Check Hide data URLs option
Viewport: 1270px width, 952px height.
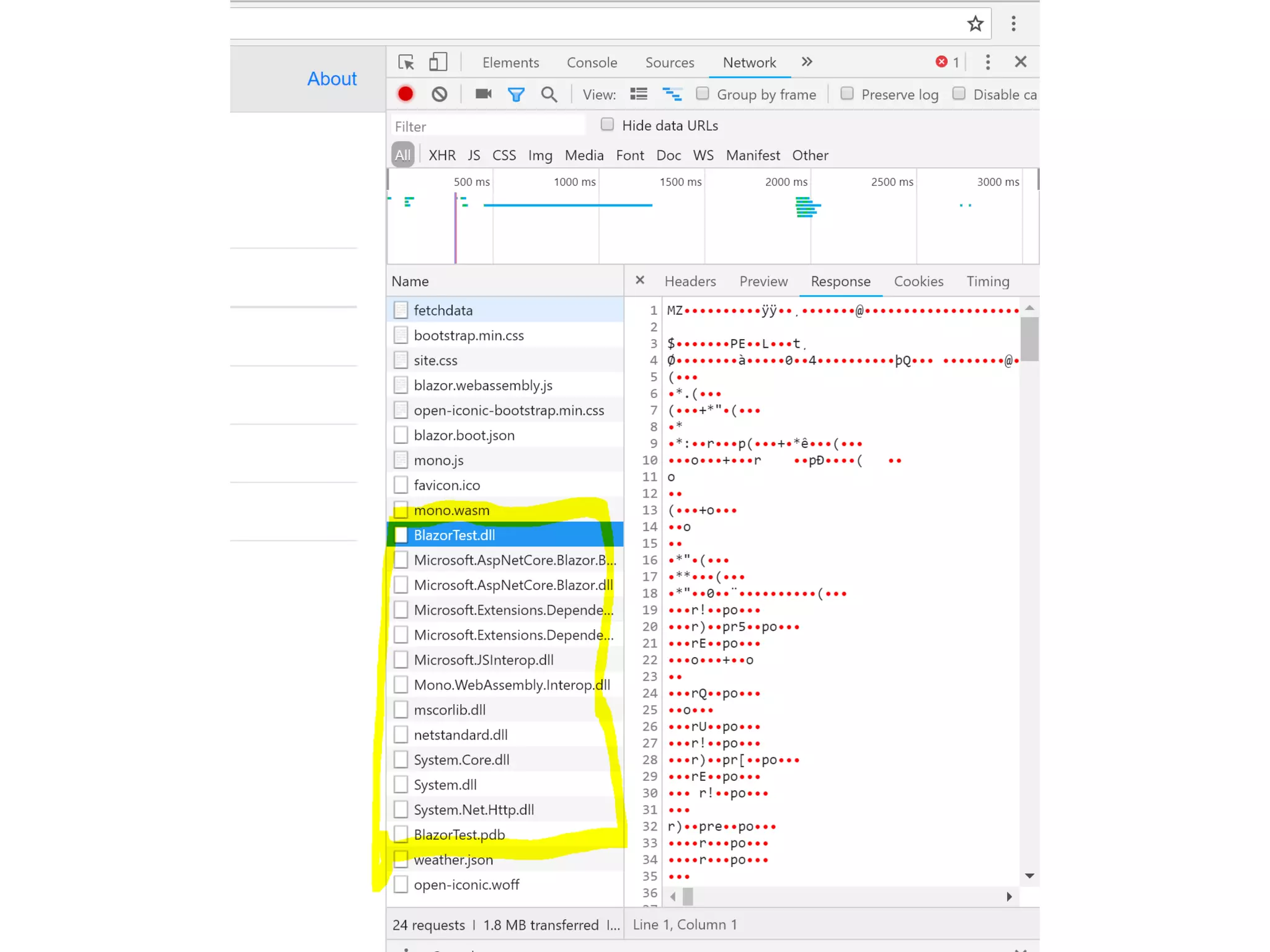click(x=608, y=125)
